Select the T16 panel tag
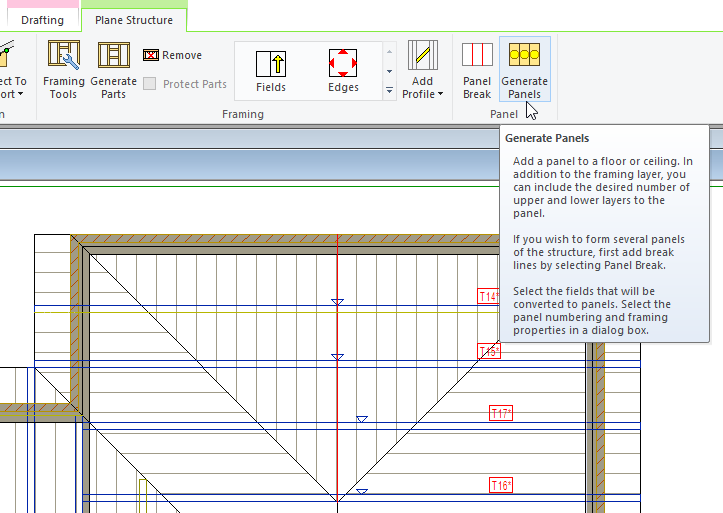 (500, 486)
